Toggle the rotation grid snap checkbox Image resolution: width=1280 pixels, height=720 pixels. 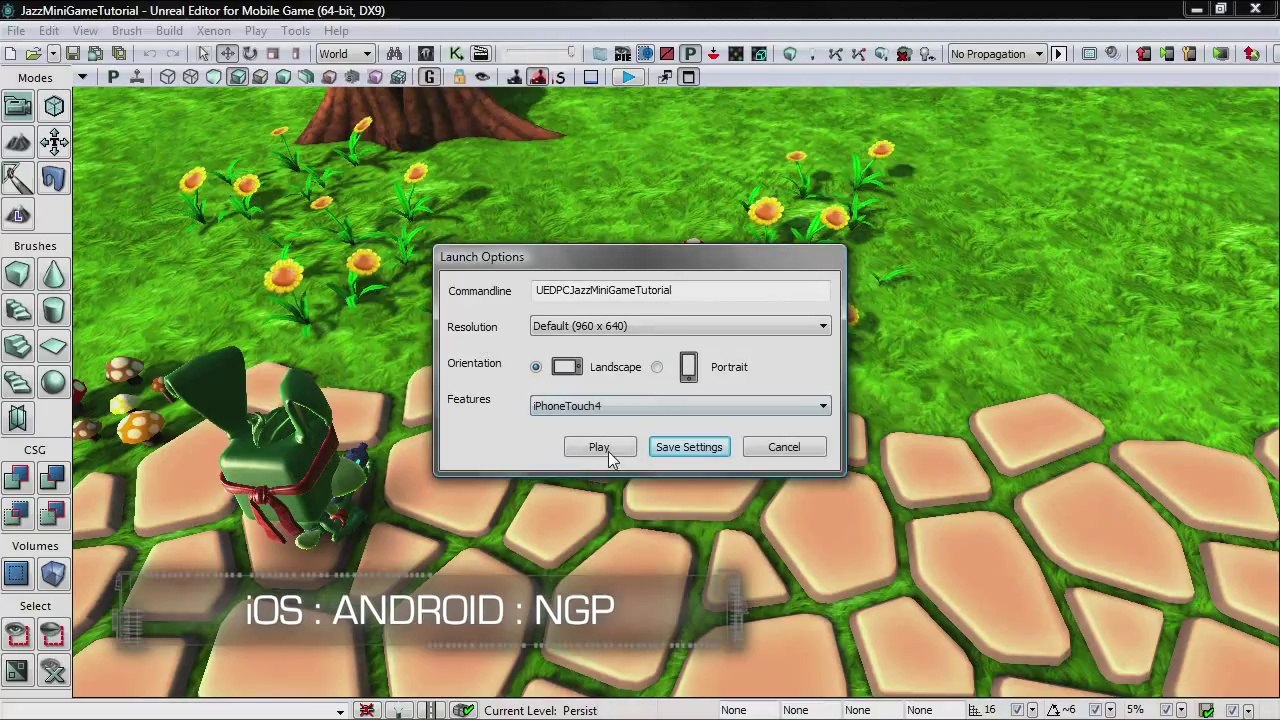[x=1095, y=711]
